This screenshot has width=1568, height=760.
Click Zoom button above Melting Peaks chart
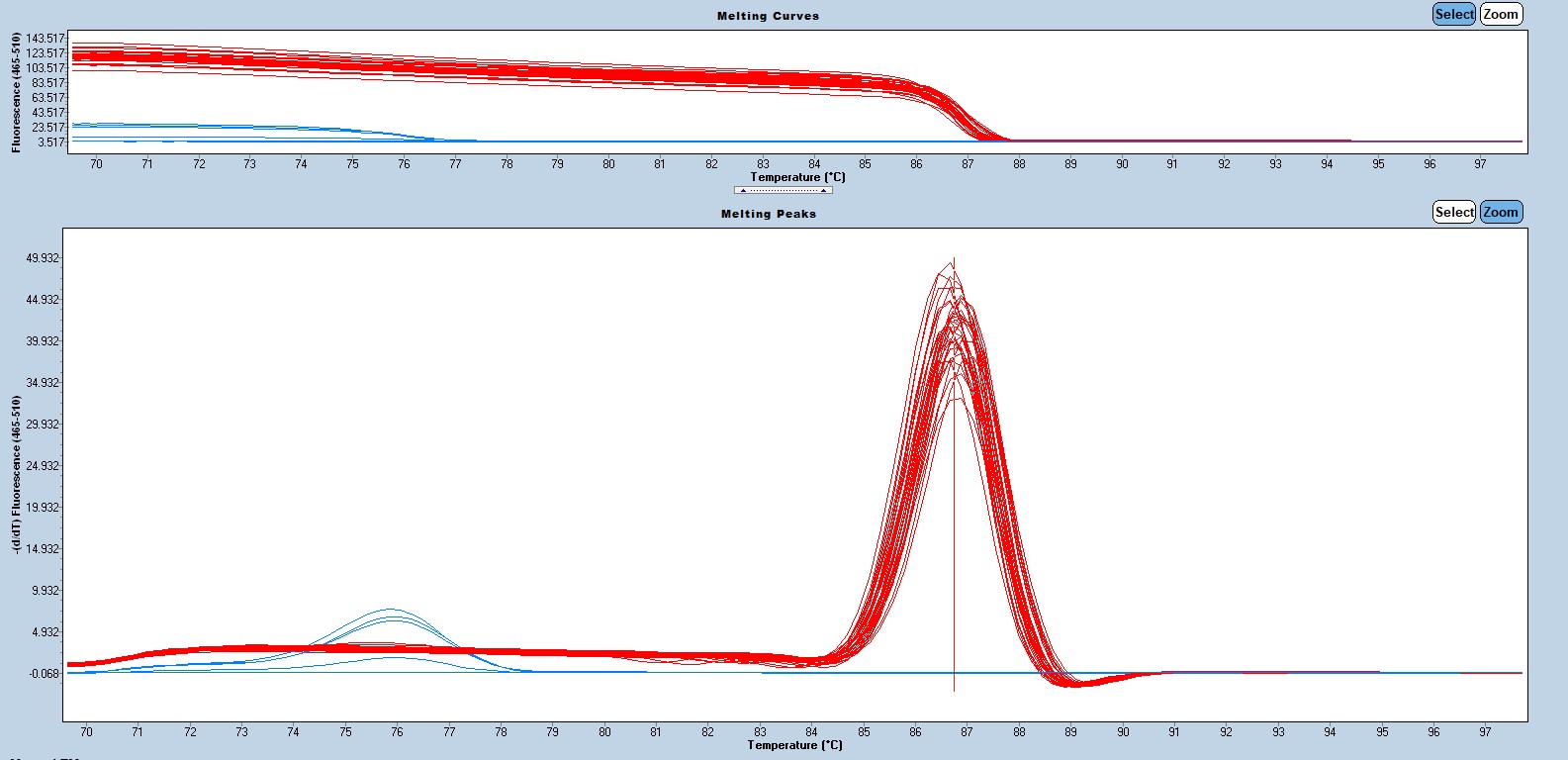click(x=1500, y=212)
